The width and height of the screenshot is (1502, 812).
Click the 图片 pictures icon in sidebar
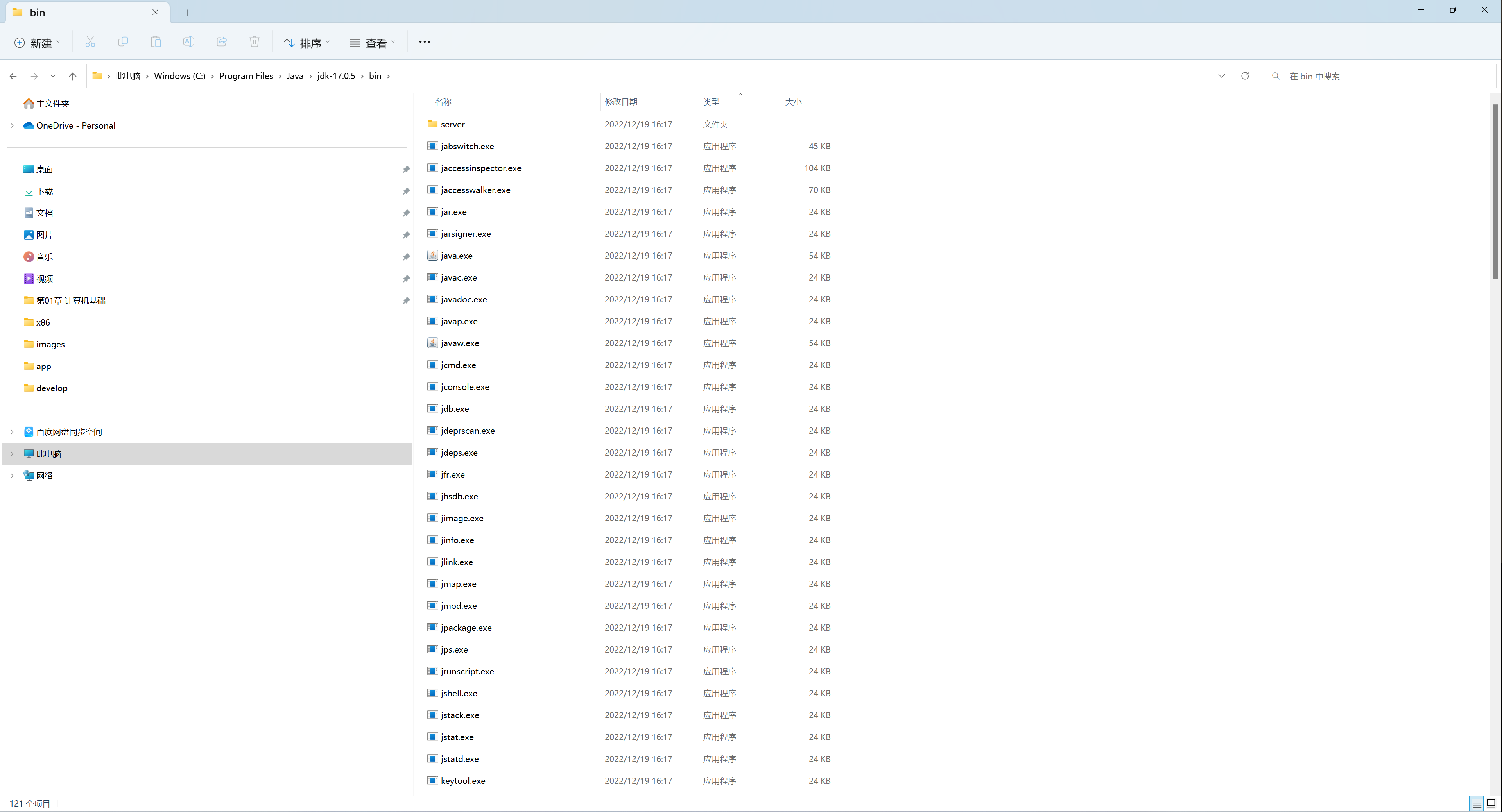pos(29,235)
